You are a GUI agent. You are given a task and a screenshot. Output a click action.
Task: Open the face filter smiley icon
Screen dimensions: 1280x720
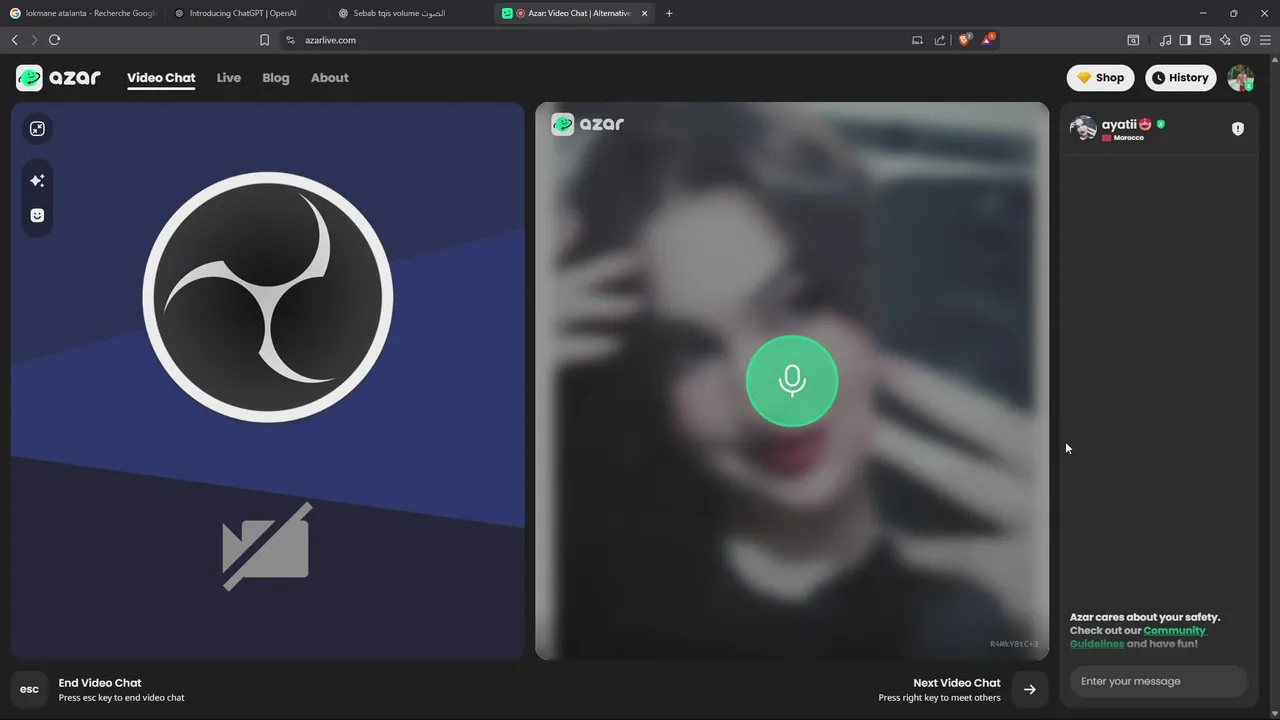click(x=37, y=215)
